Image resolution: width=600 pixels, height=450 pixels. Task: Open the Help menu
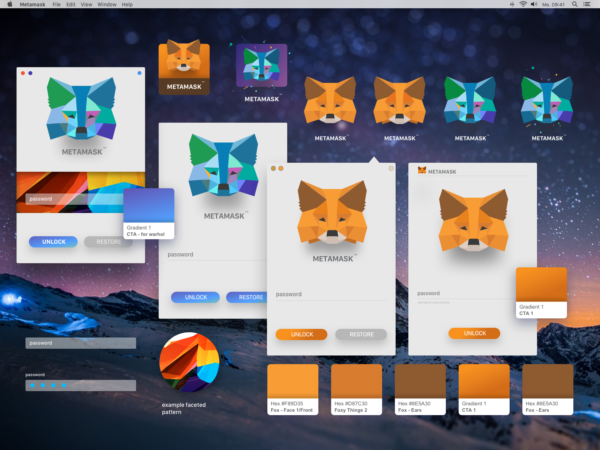coord(127,5)
